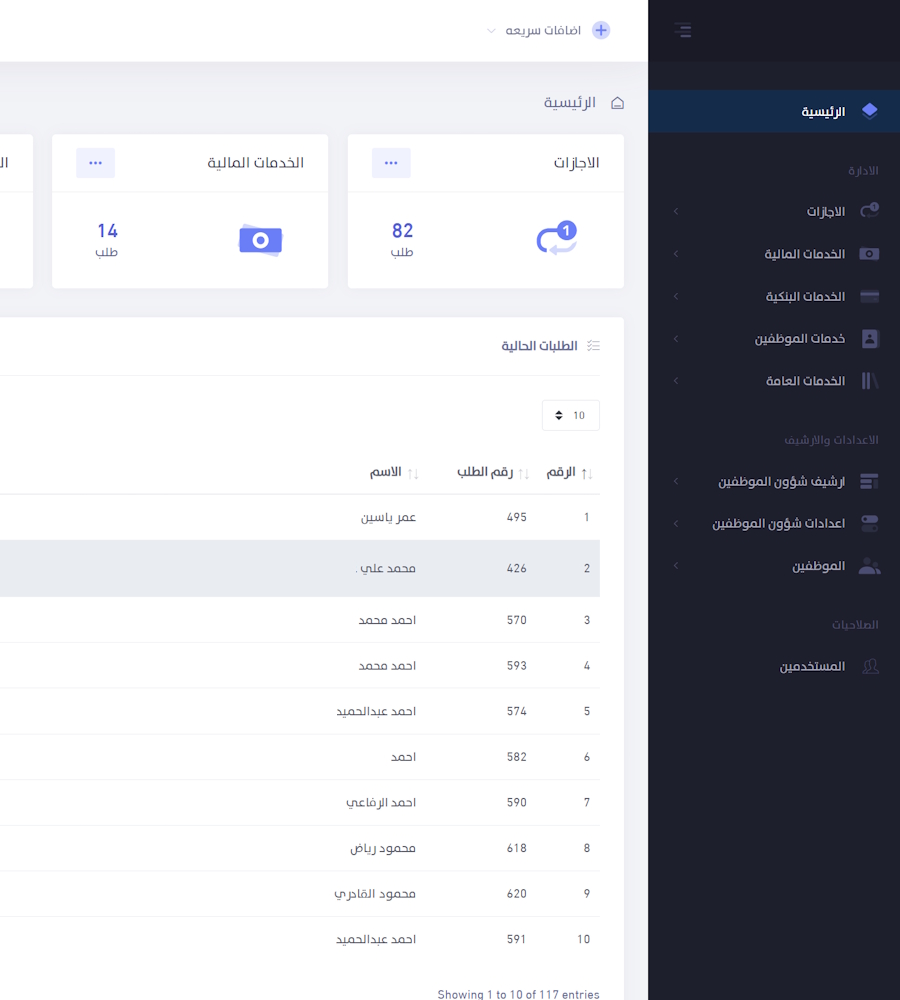The image size is (900, 1000).
Task: Click the رقم الطلب column header text
Action: (485, 472)
